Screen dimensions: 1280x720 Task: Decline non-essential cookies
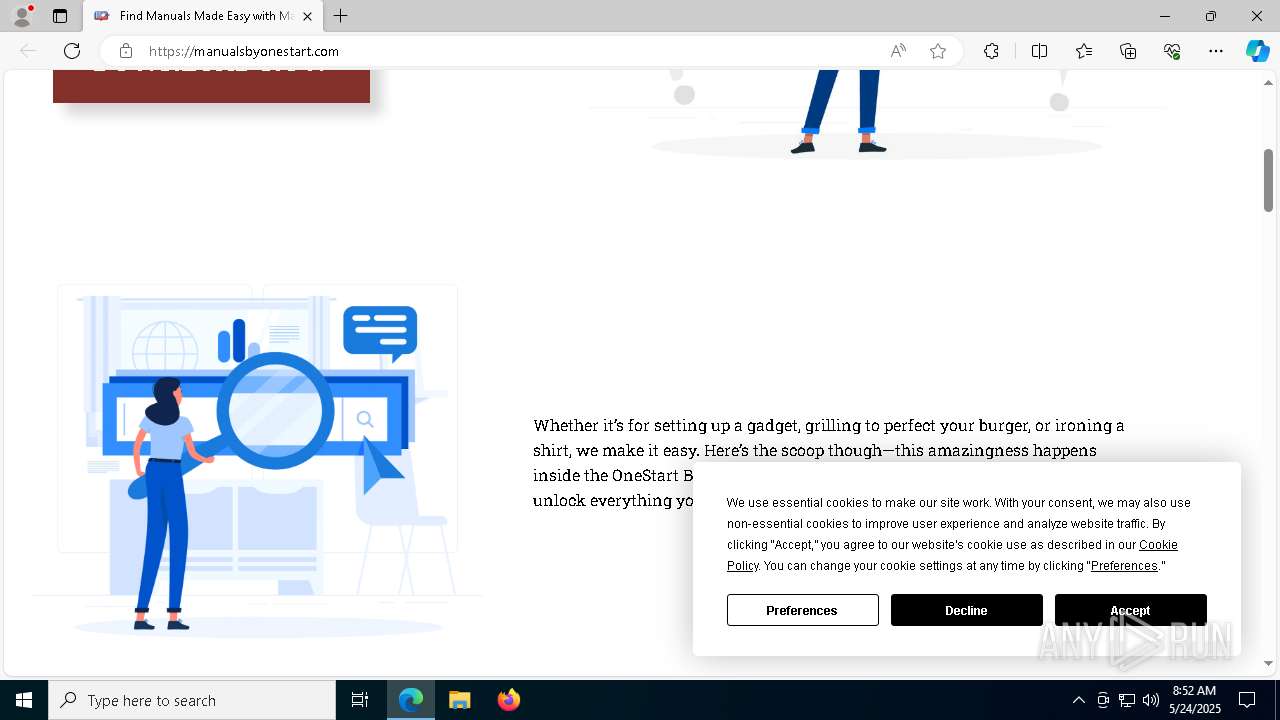967,610
